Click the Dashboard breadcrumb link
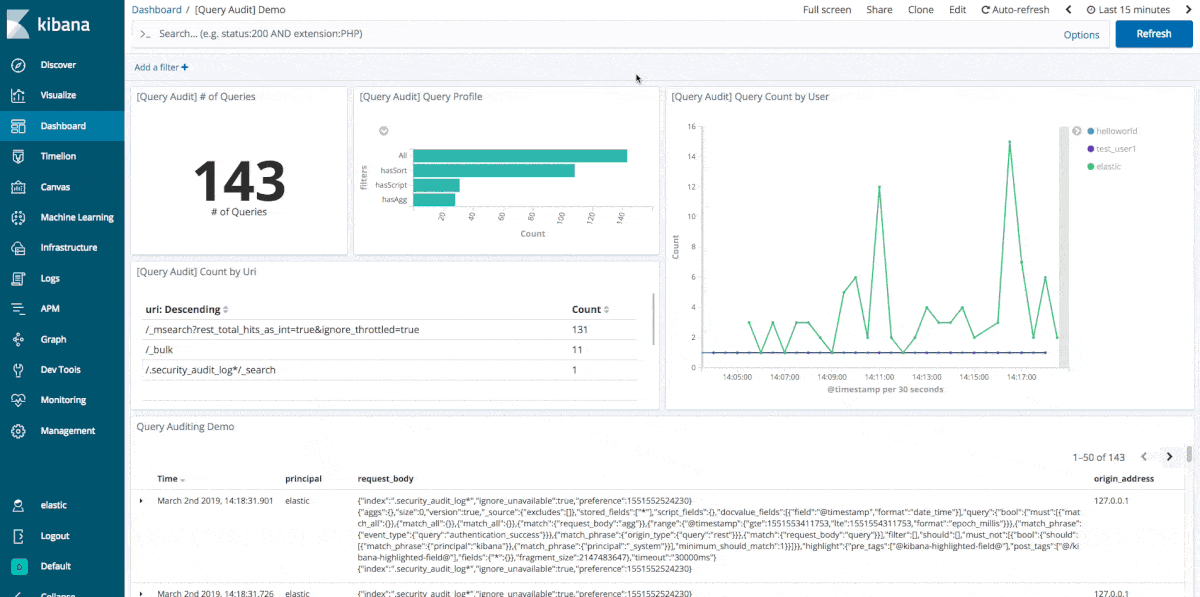 point(155,10)
